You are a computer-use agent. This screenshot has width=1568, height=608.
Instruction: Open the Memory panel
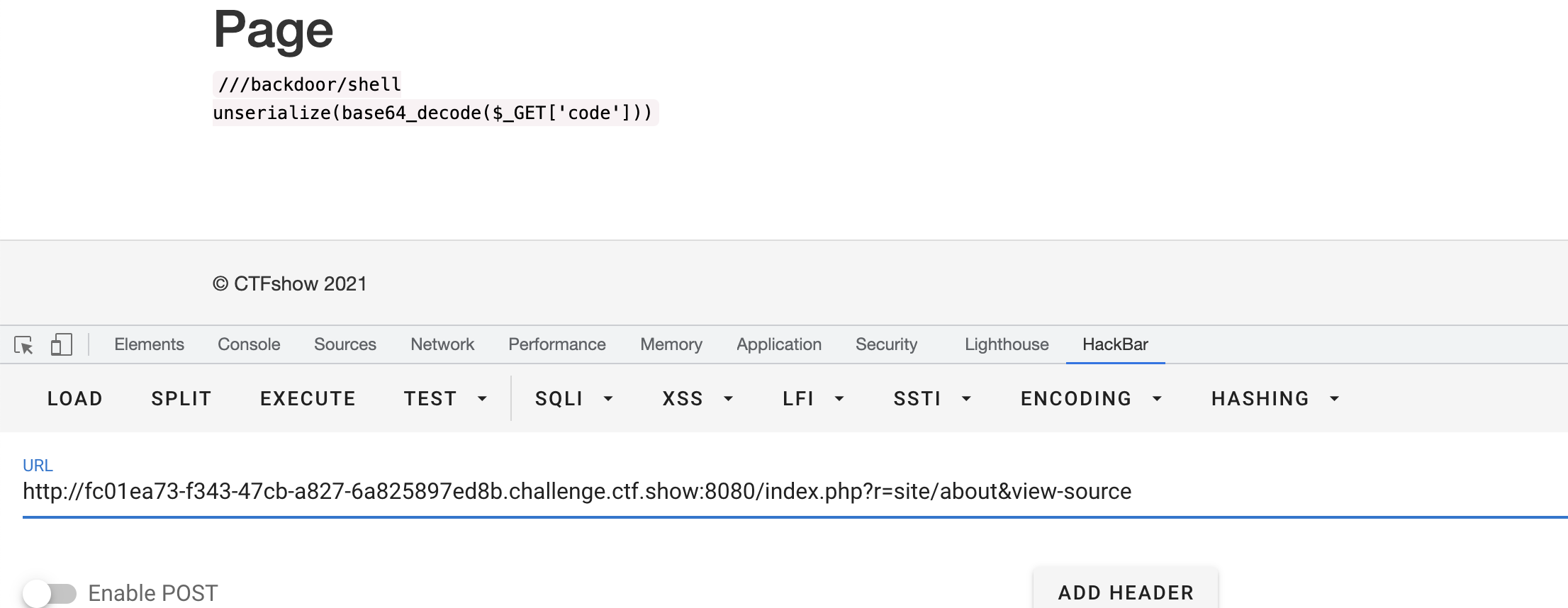(x=671, y=344)
